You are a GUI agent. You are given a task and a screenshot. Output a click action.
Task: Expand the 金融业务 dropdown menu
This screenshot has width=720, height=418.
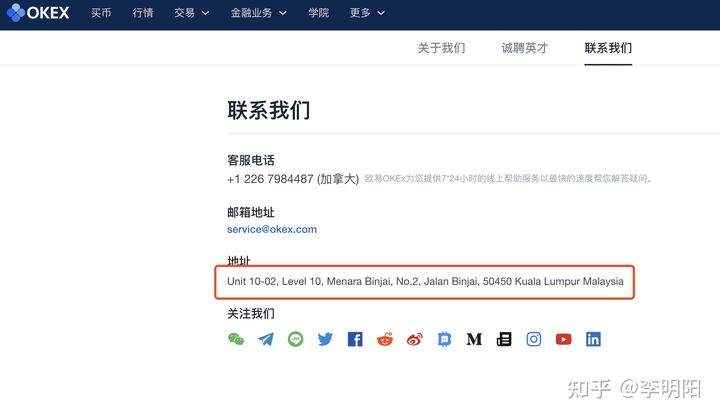click(x=259, y=13)
